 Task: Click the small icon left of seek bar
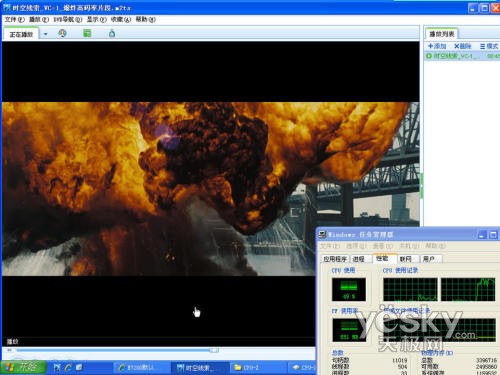(9, 350)
